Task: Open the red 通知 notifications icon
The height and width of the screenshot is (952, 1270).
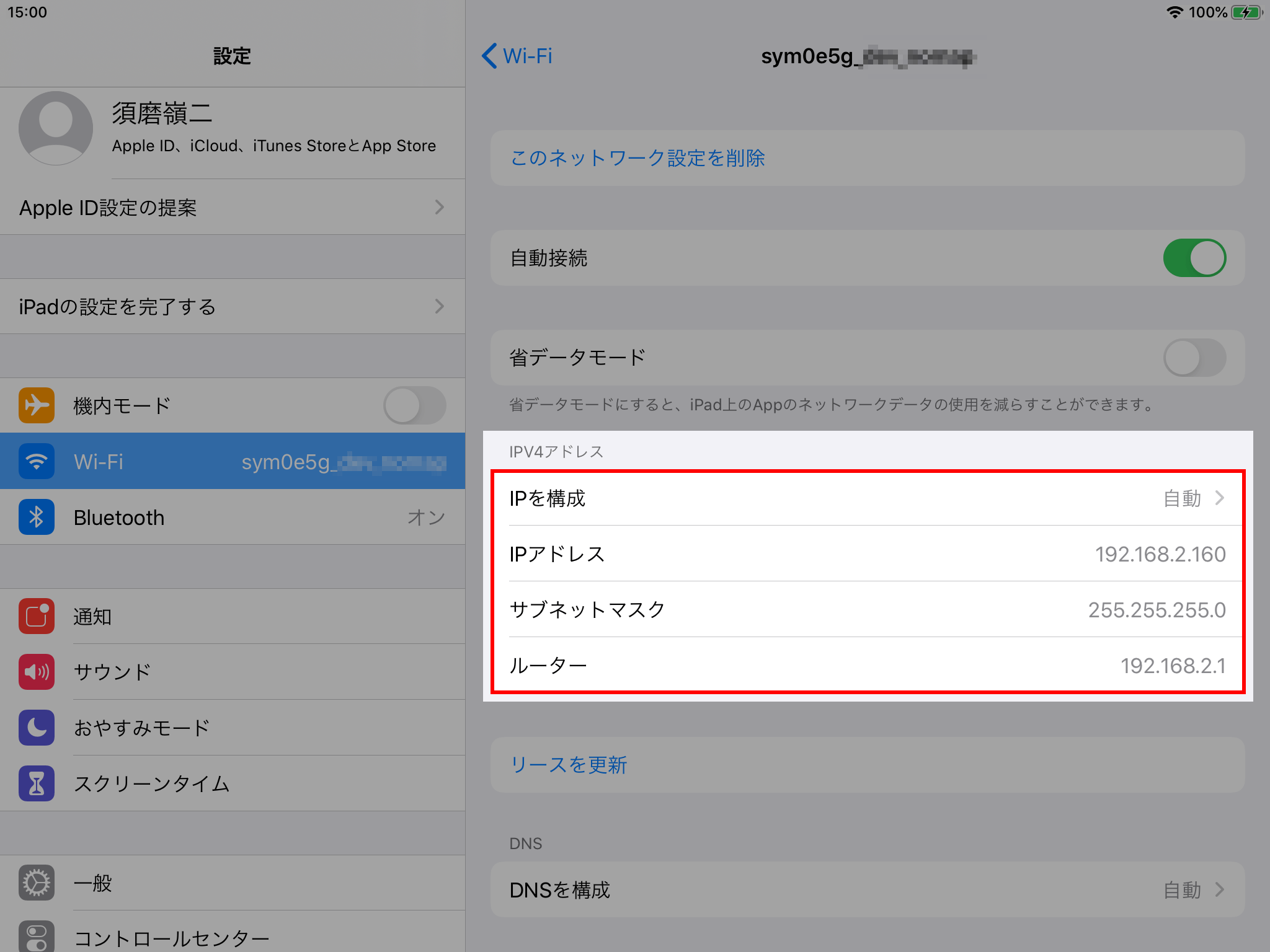Action: pos(37,616)
